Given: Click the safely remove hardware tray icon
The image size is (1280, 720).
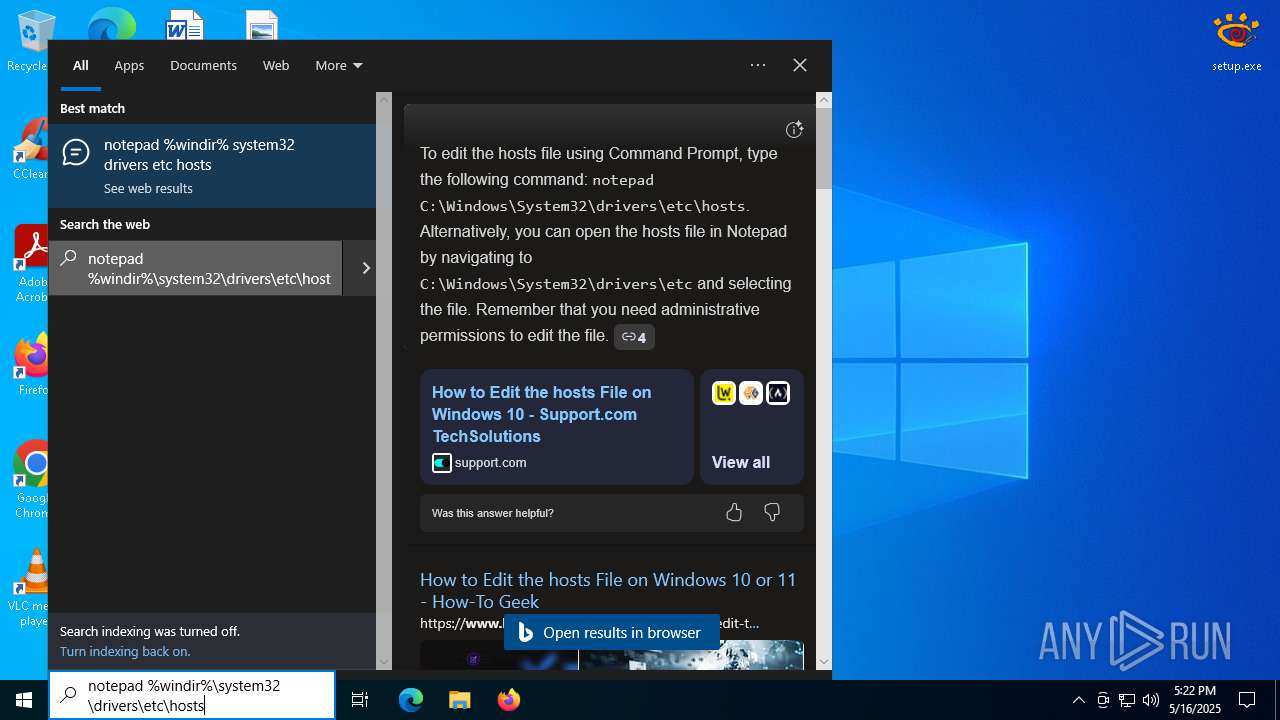Looking at the screenshot, I should (1103, 700).
